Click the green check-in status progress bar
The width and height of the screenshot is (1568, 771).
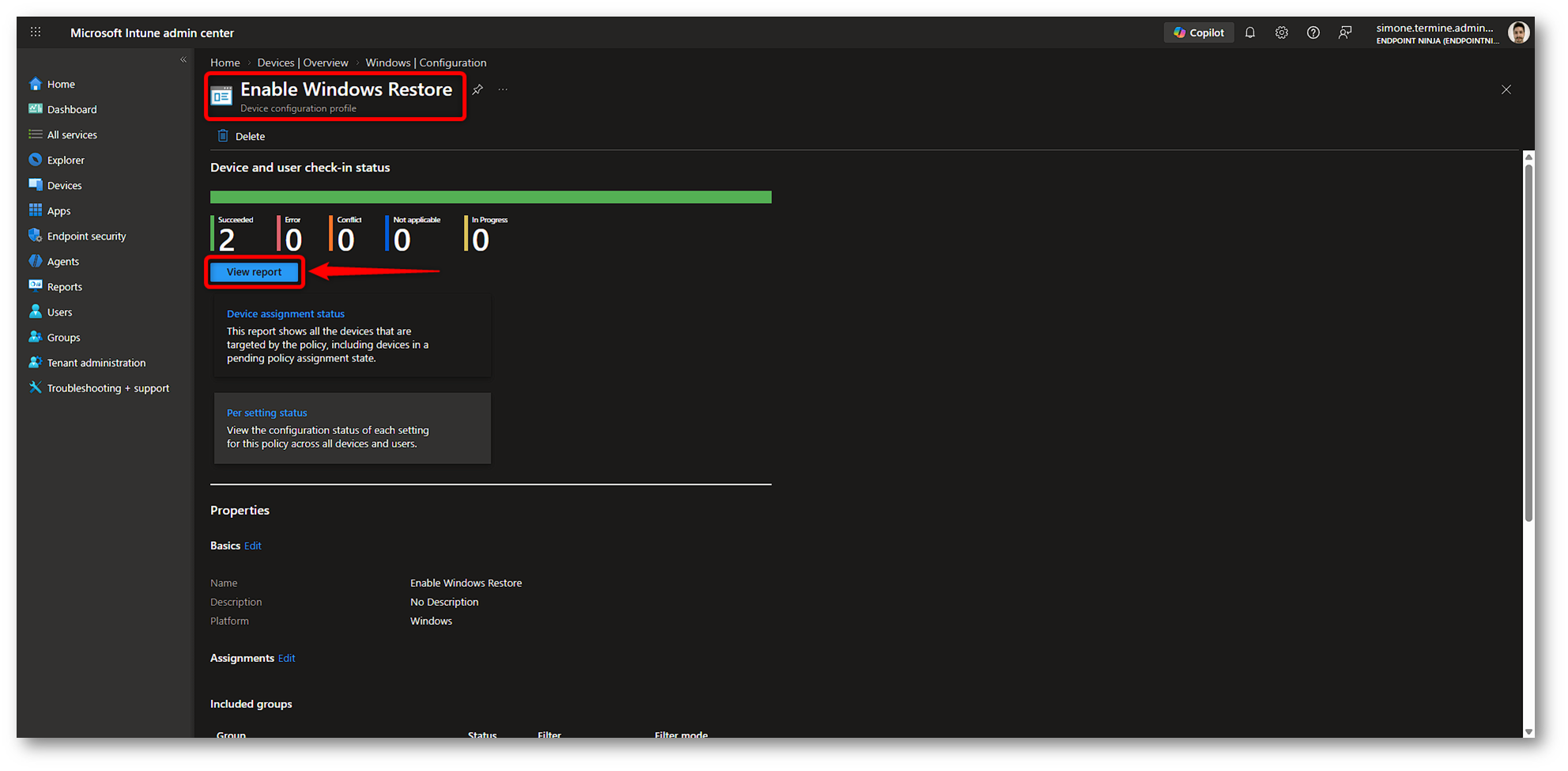coord(491,197)
